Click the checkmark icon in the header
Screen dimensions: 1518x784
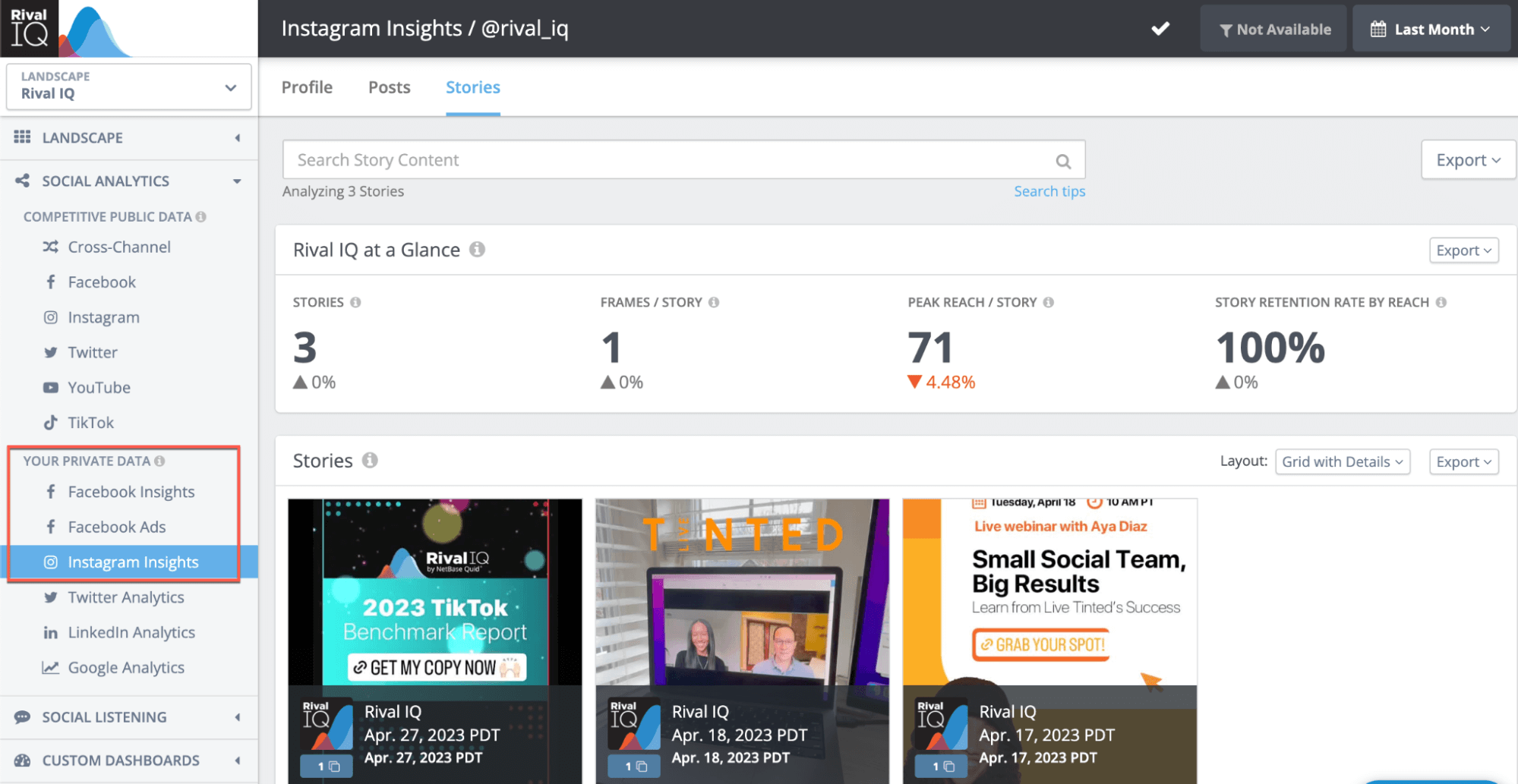pyautogui.click(x=1160, y=29)
